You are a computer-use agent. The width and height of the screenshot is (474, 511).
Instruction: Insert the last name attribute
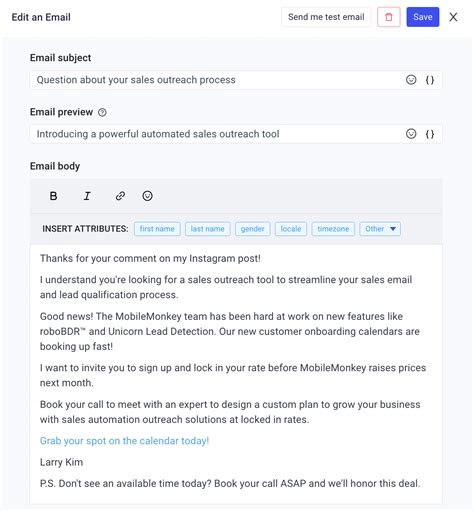[x=207, y=229]
